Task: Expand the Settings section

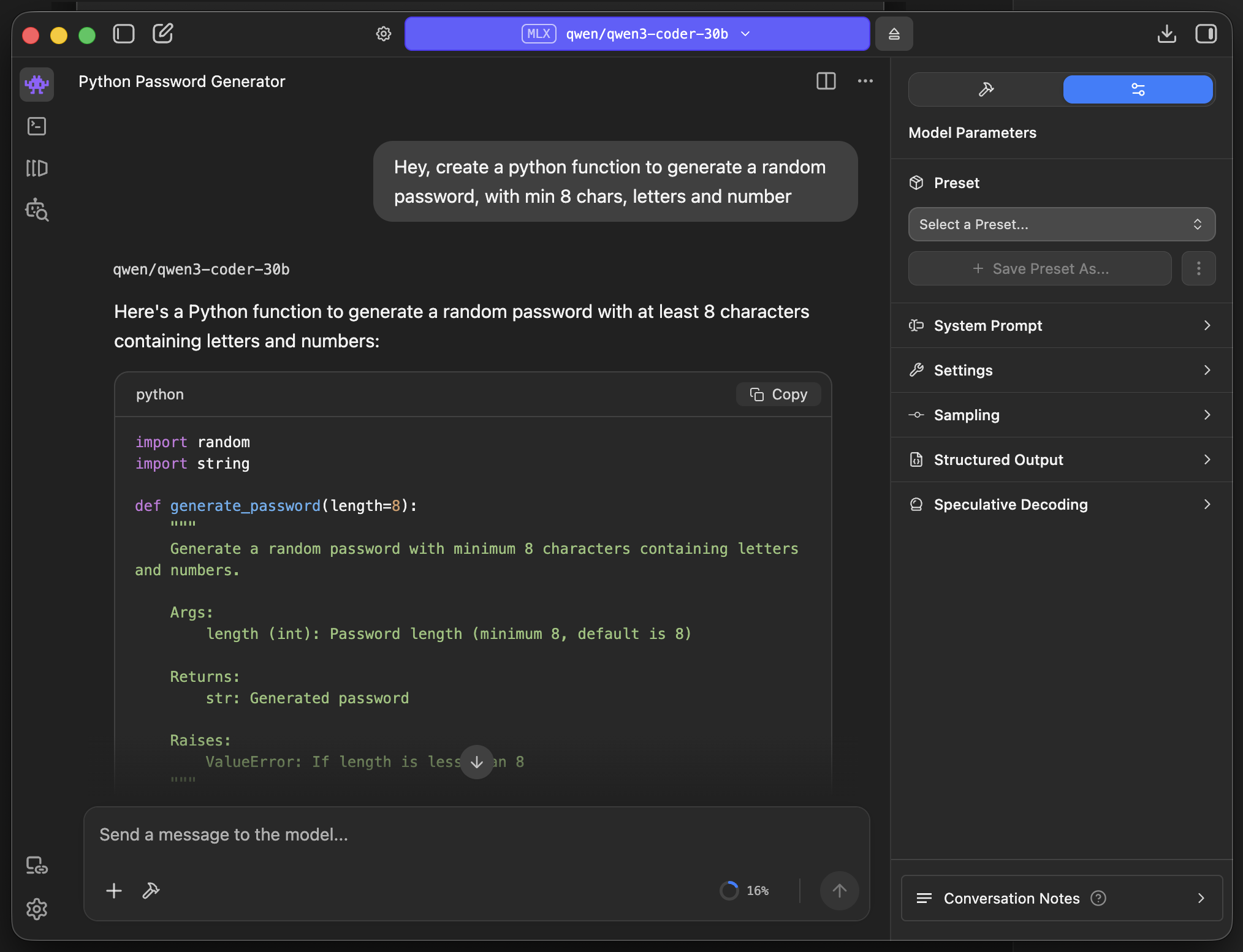Action: [x=1062, y=370]
